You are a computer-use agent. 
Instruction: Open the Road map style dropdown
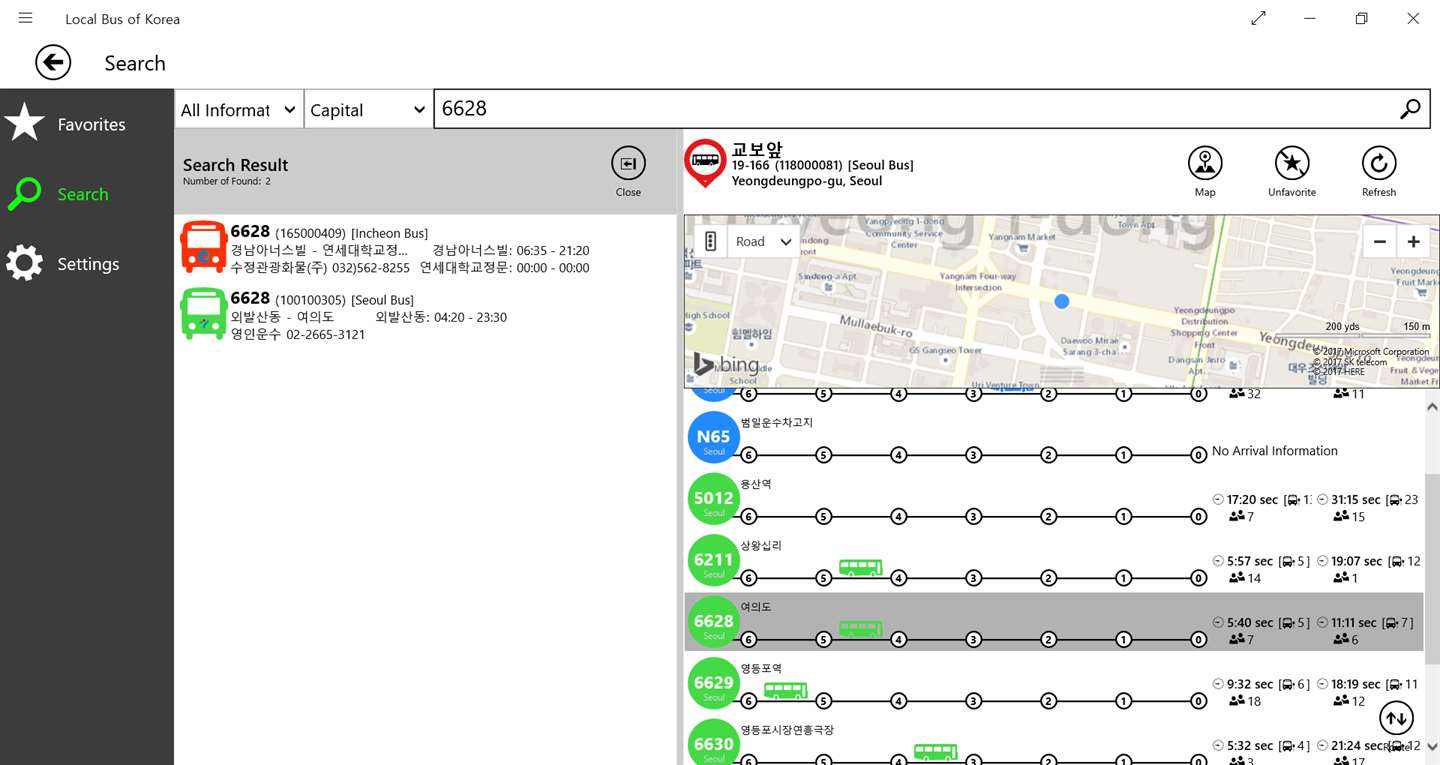coord(764,241)
